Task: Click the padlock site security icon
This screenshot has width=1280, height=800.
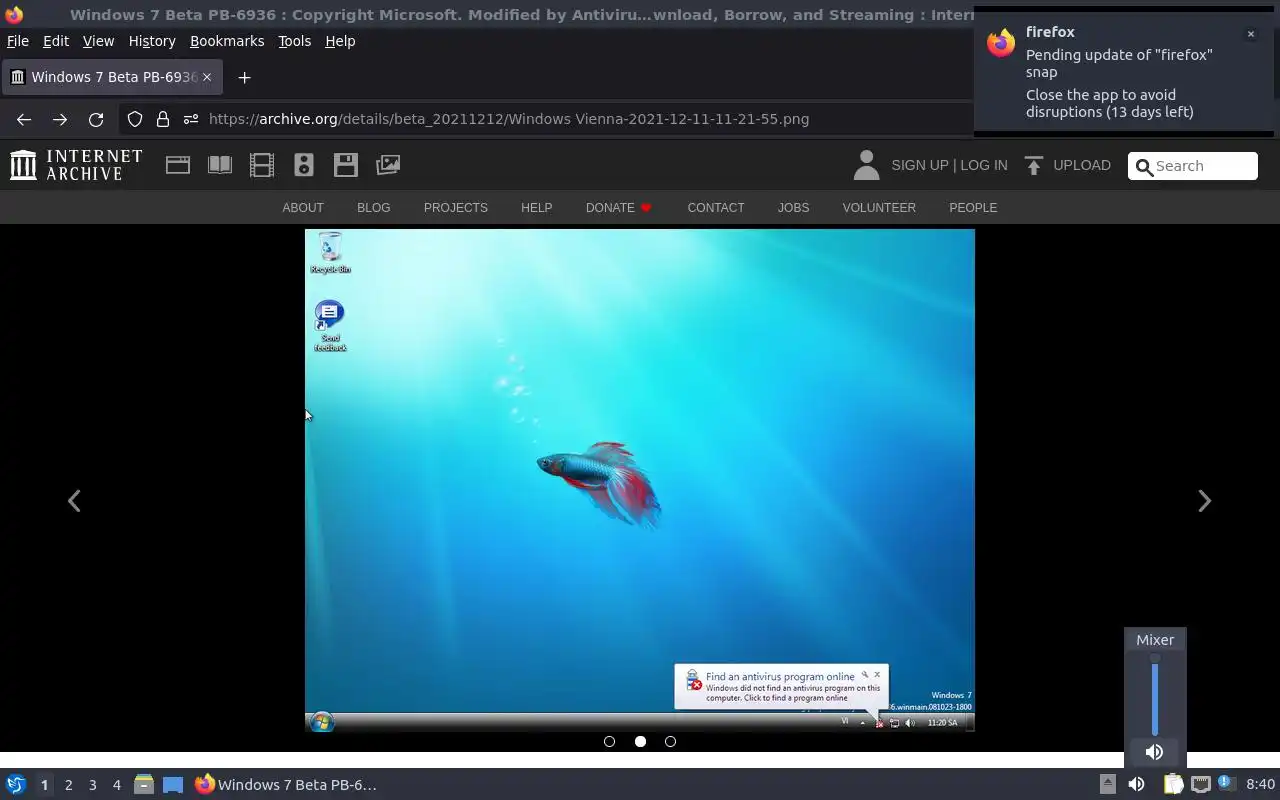Action: click(163, 119)
